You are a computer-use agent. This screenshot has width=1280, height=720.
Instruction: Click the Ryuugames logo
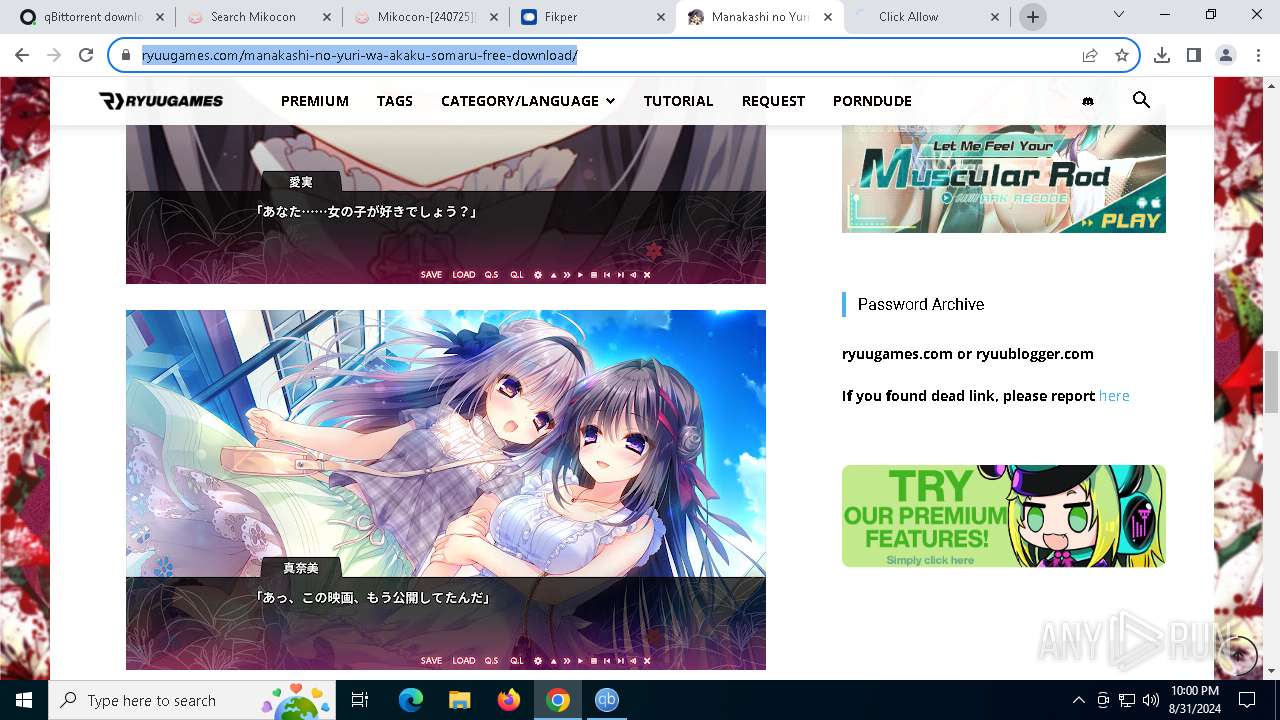click(x=161, y=101)
